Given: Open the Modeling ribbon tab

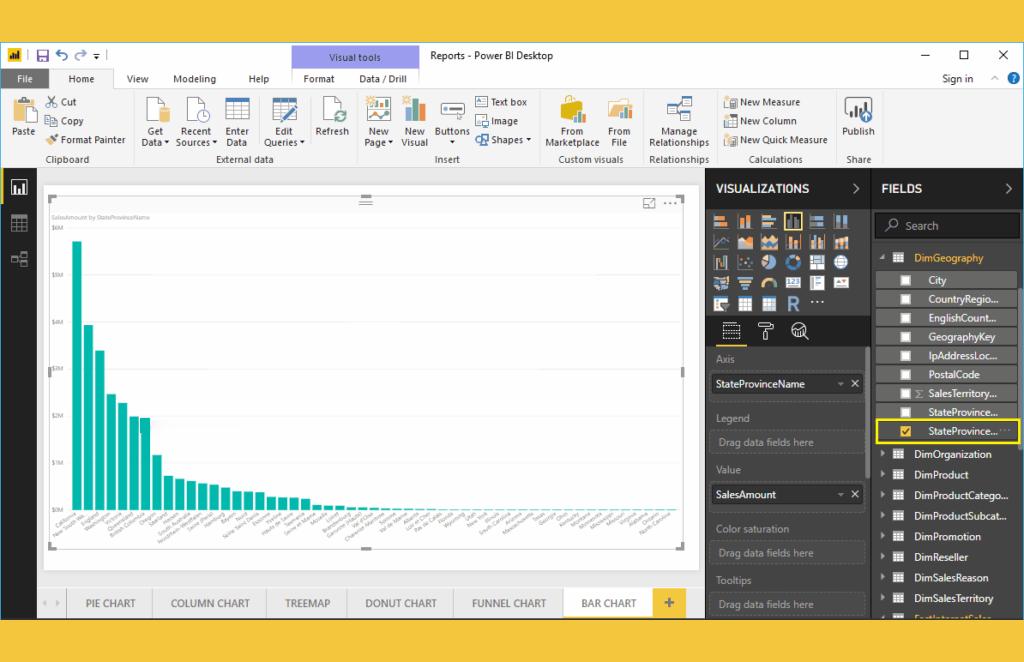Looking at the screenshot, I should (x=194, y=79).
